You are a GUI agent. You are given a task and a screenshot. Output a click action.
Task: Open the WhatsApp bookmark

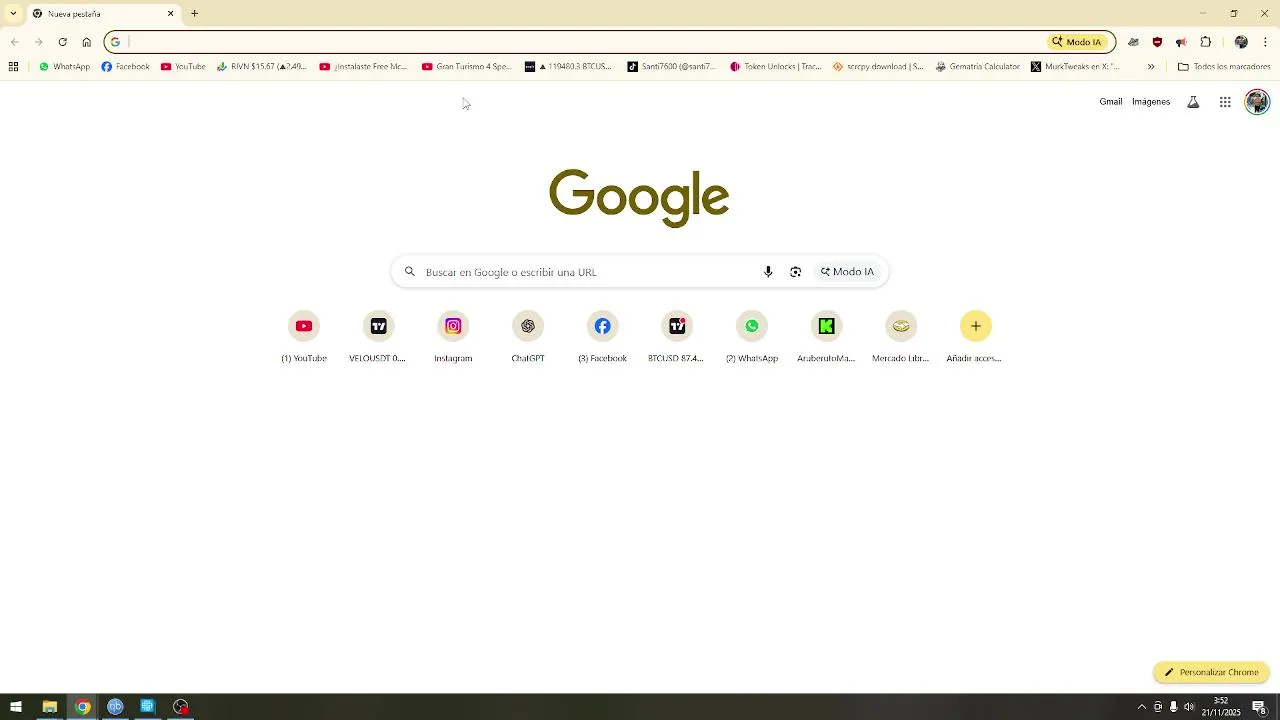(64, 67)
